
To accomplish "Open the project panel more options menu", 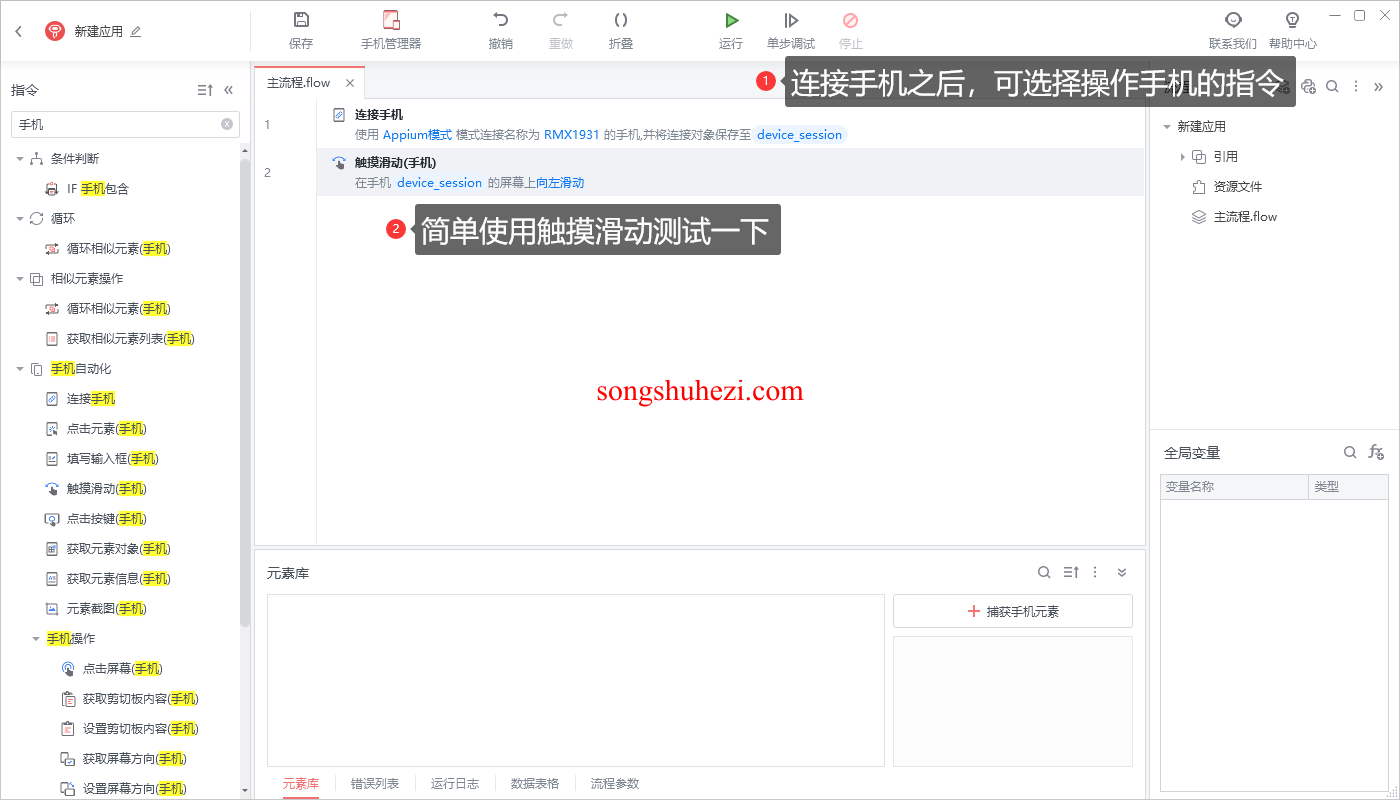I will pos(1356,87).
